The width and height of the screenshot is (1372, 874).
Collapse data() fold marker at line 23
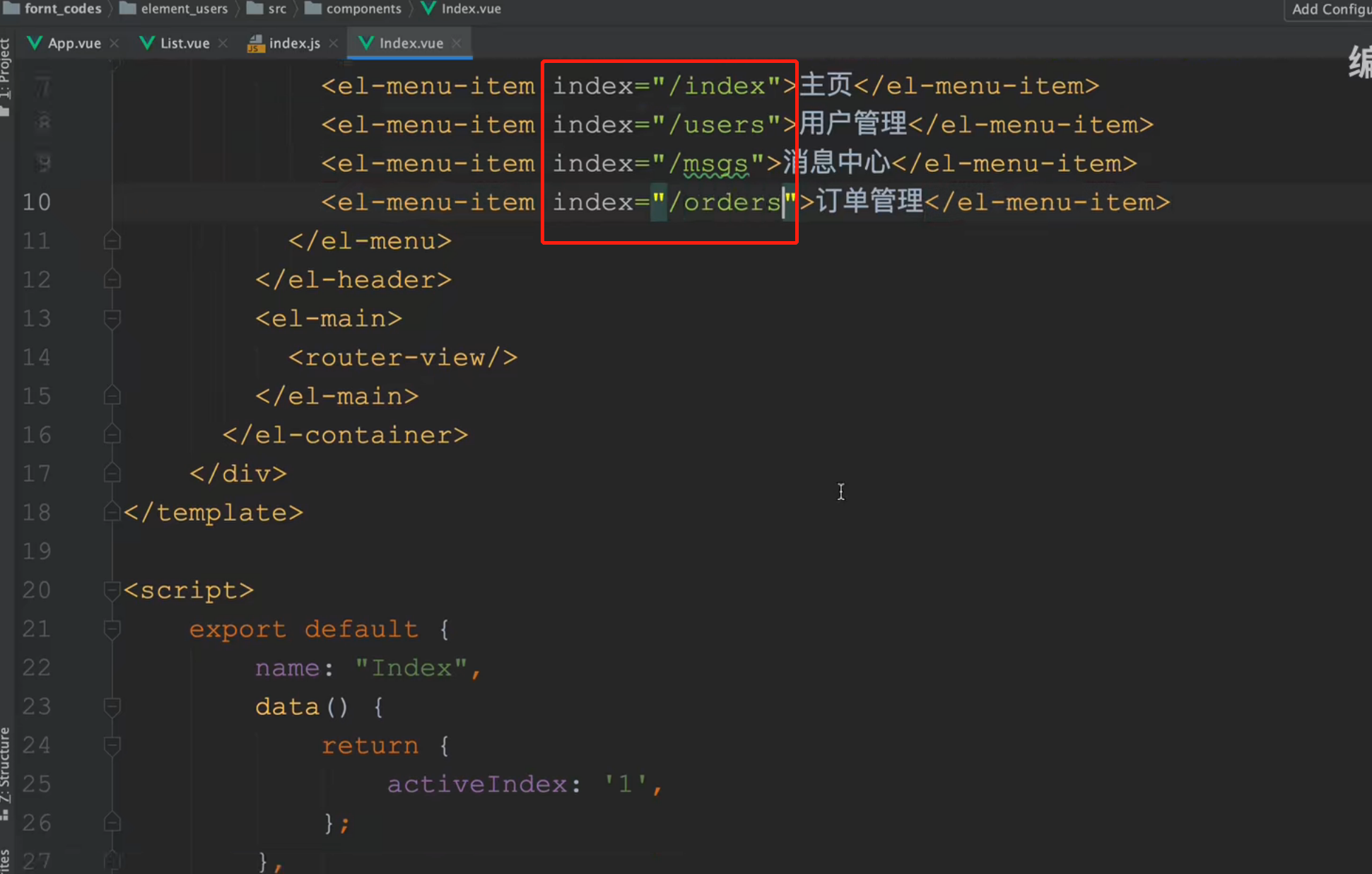click(112, 706)
